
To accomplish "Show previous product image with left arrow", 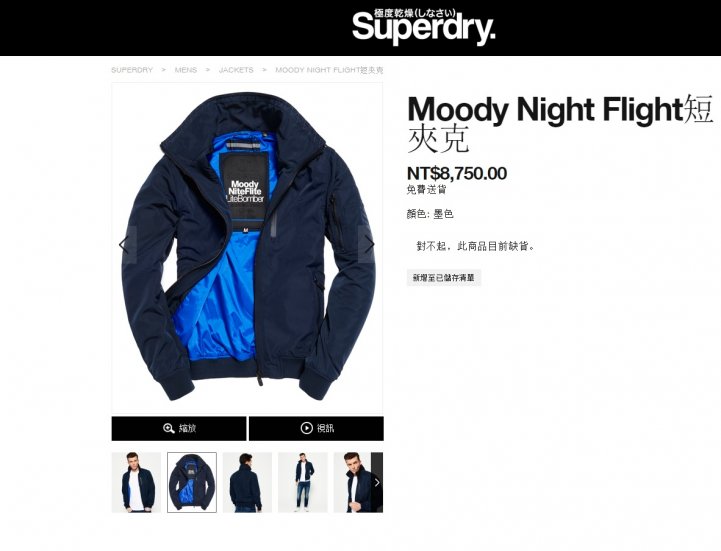I will pyautogui.click(x=124, y=245).
